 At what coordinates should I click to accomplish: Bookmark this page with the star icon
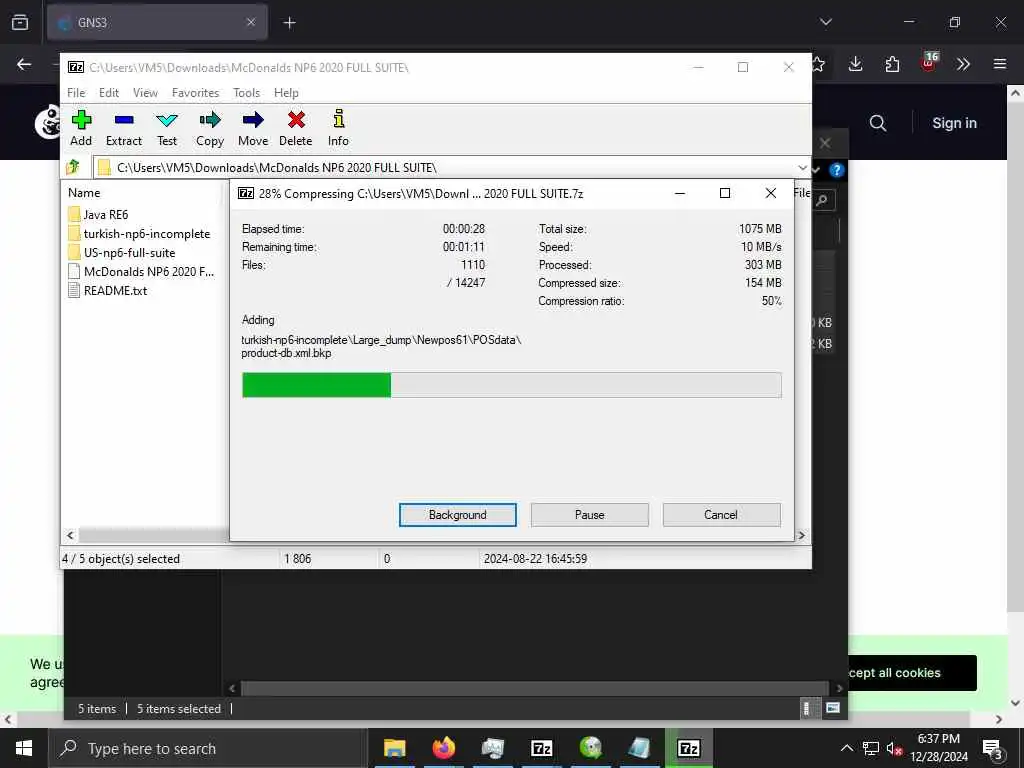point(819,64)
